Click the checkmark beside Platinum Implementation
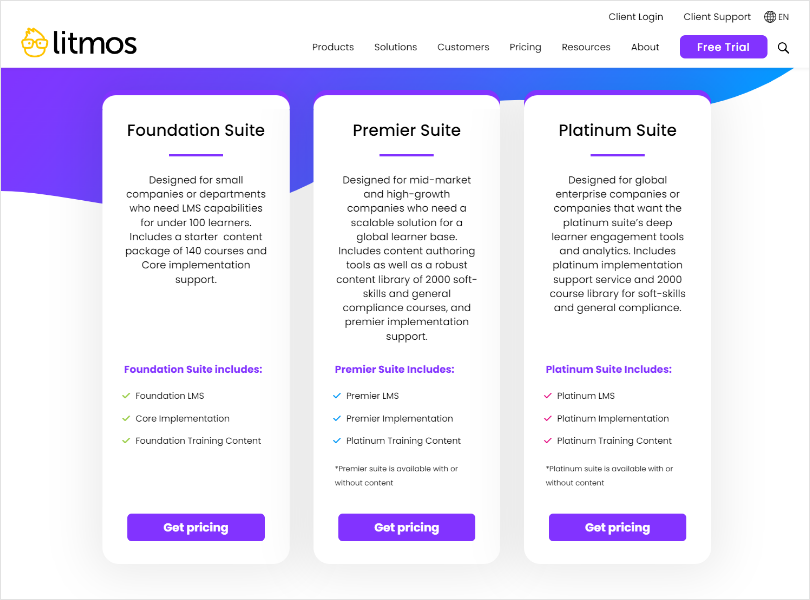The height and width of the screenshot is (600, 810). point(548,419)
